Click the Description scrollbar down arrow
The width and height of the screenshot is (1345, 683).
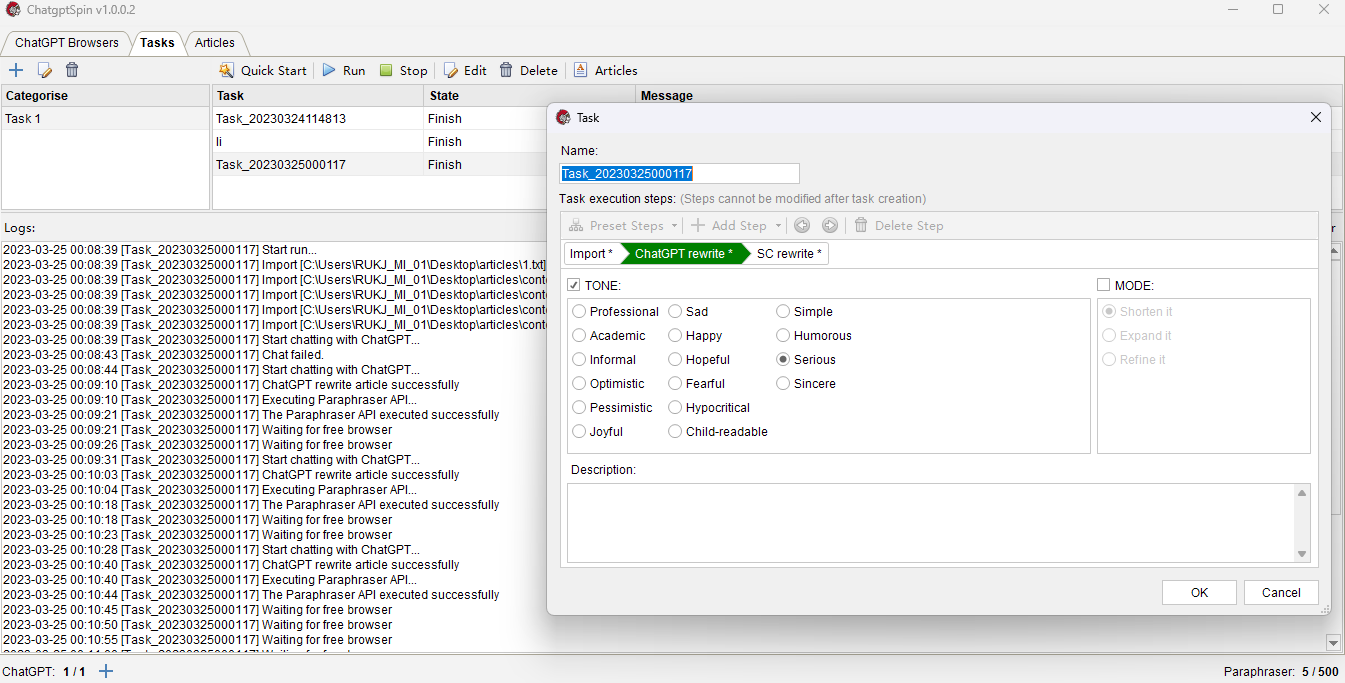[x=1302, y=554]
